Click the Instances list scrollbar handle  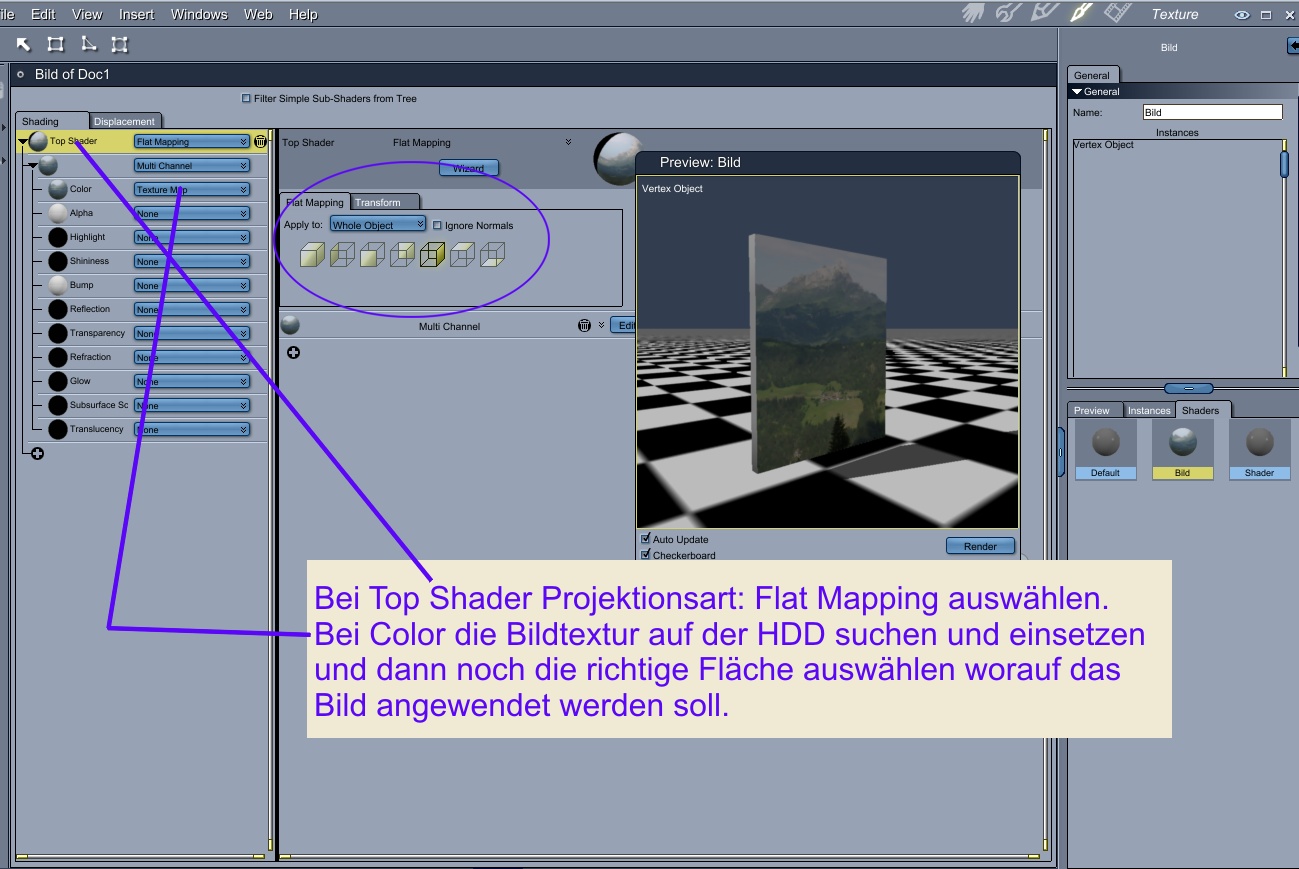point(1285,165)
